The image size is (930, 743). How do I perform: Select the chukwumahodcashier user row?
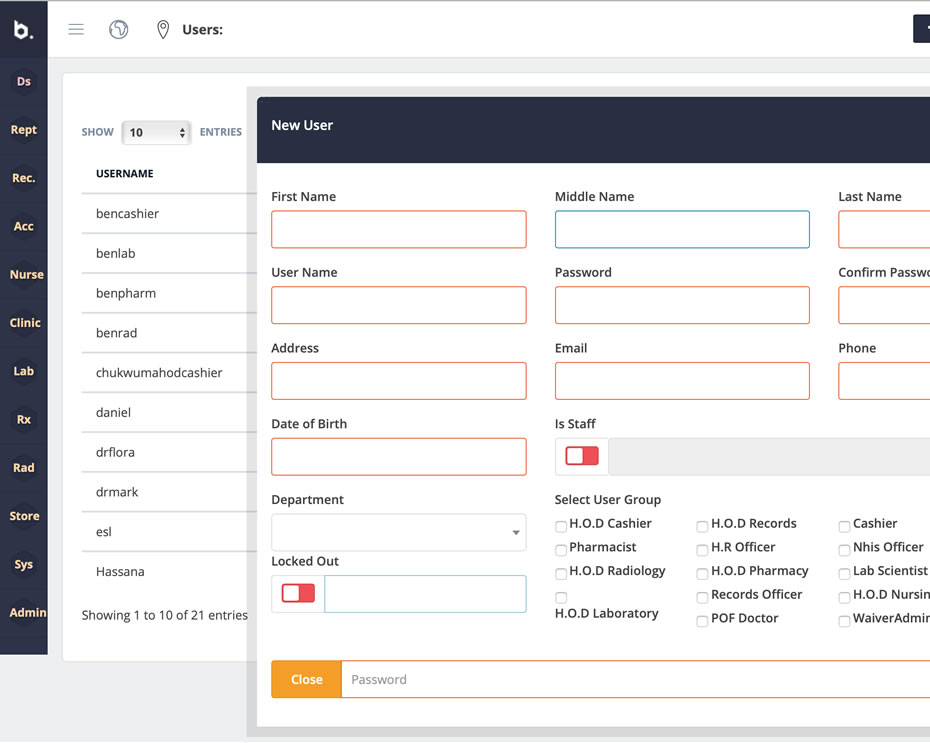(x=169, y=372)
